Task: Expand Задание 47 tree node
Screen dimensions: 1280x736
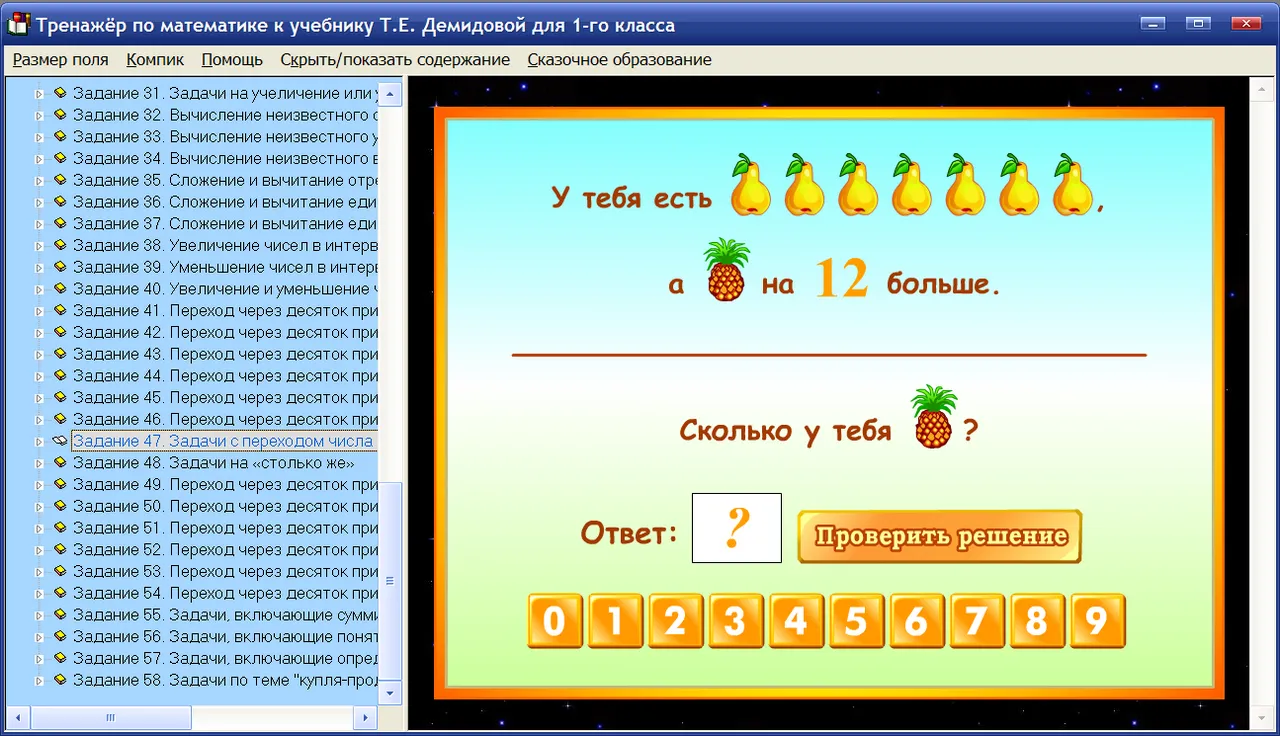Action: pyautogui.click(x=40, y=442)
